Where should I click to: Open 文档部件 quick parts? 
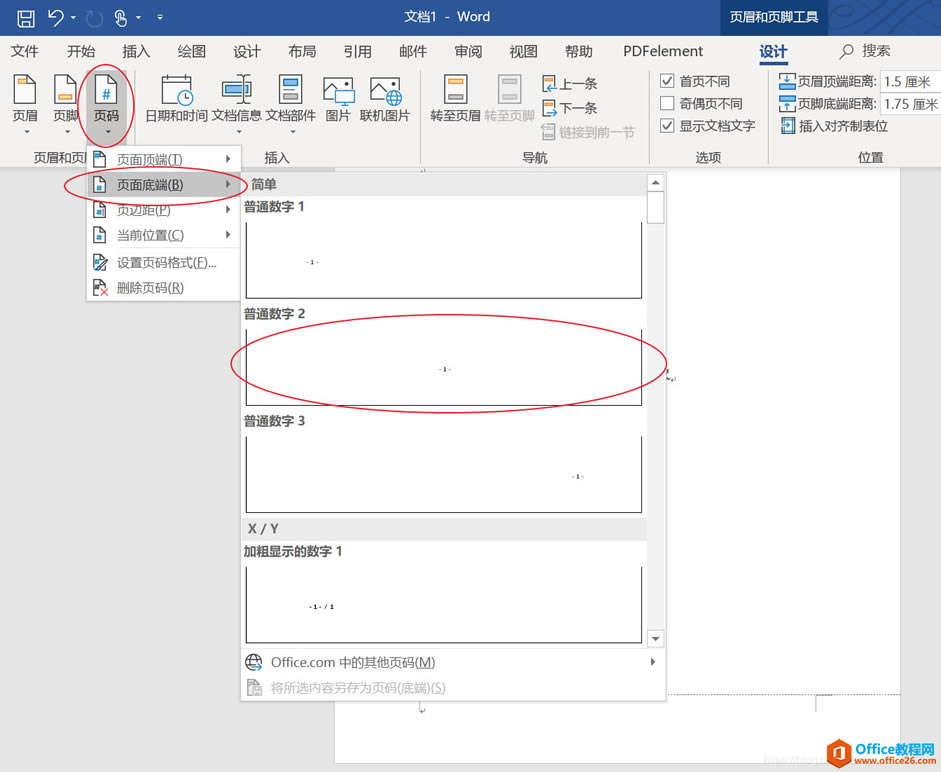click(291, 103)
